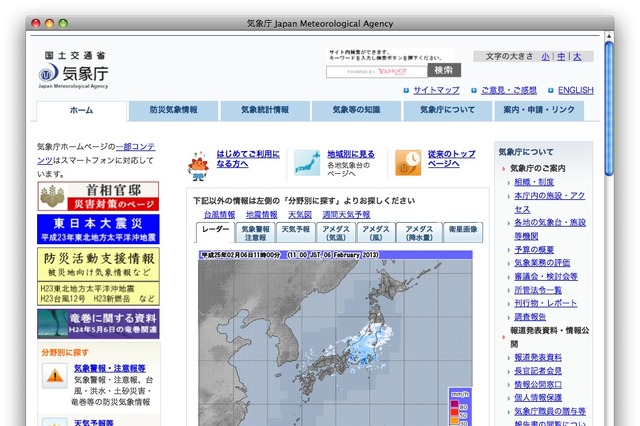This screenshot has width=640, height=426.
Task: Set text size to 小
Action: [545, 57]
